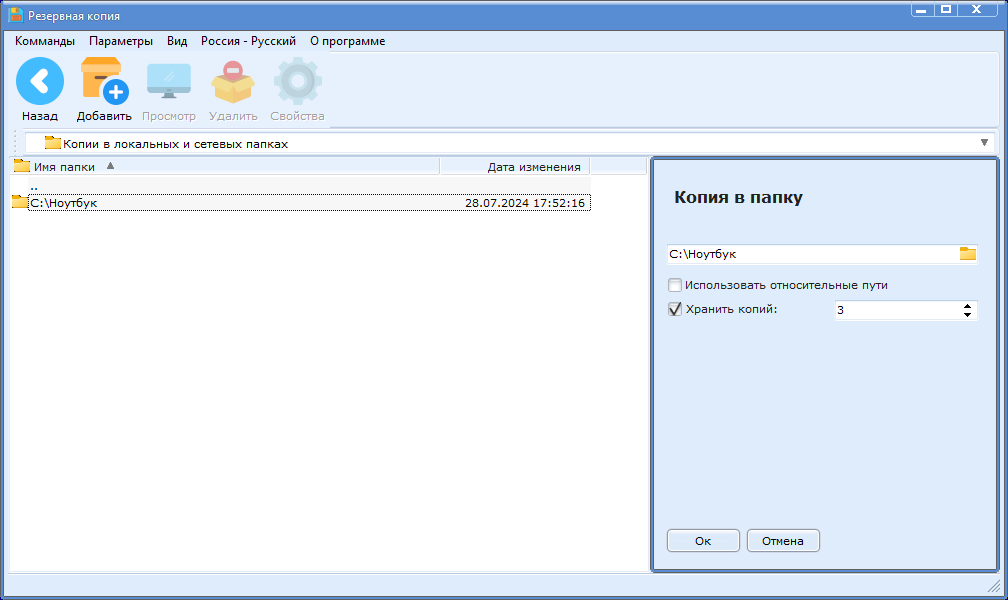
Task: Increase the copies count with up arrow
Action: [967, 306]
